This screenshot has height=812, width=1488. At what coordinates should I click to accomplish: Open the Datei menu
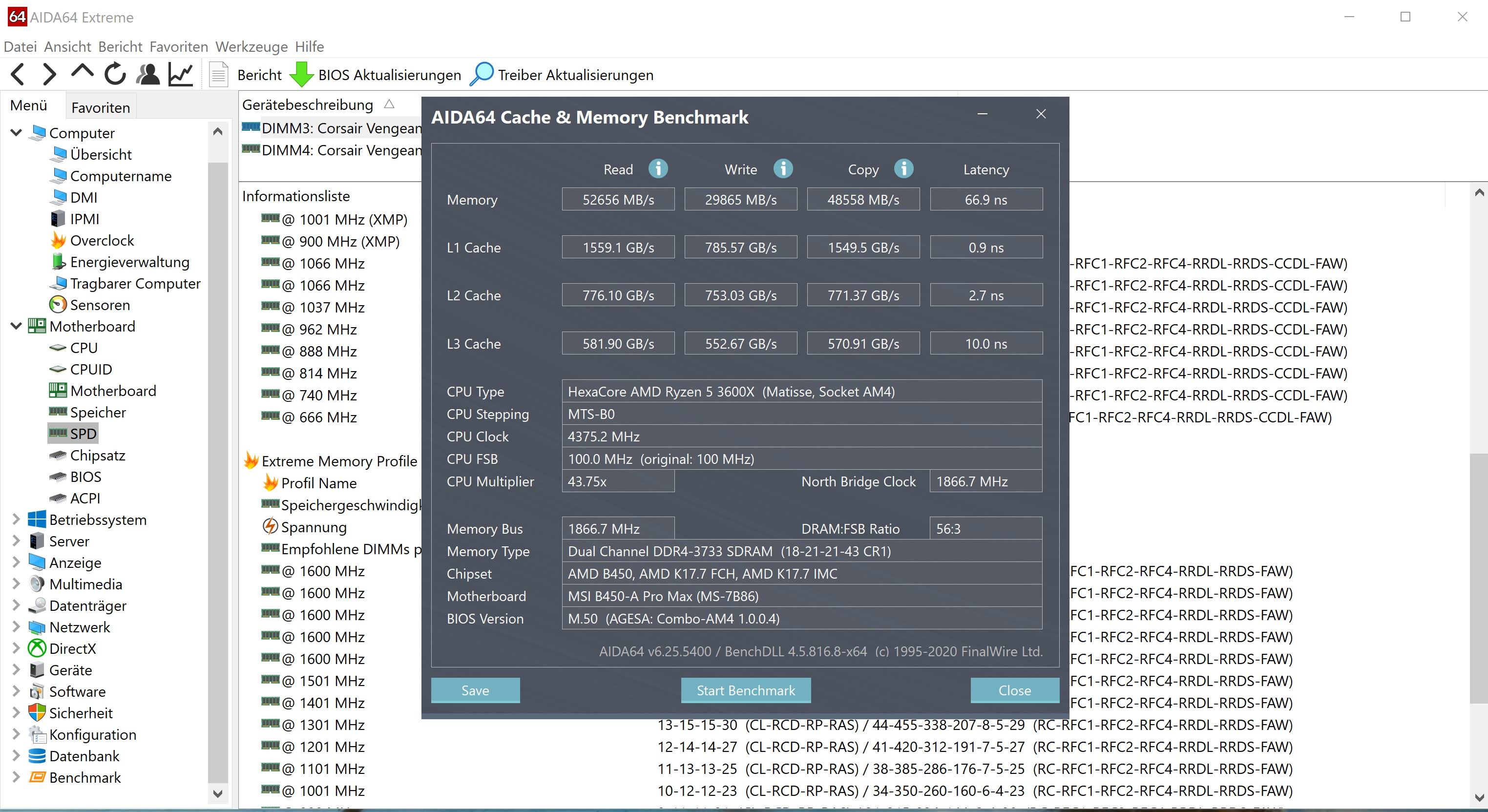click(x=20, y=47)
